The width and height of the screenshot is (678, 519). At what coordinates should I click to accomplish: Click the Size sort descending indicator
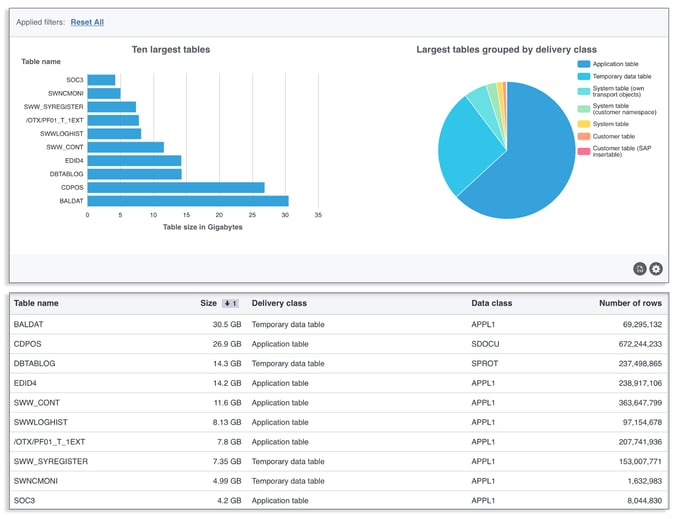[230, 304]
